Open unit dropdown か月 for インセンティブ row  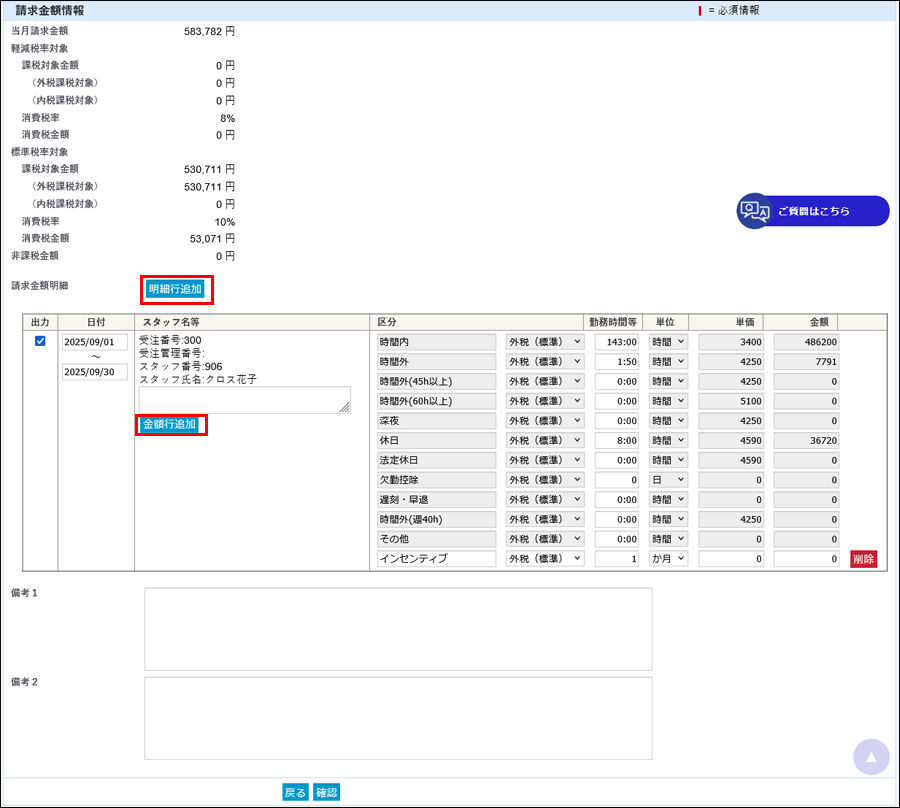tap(668, 558)
